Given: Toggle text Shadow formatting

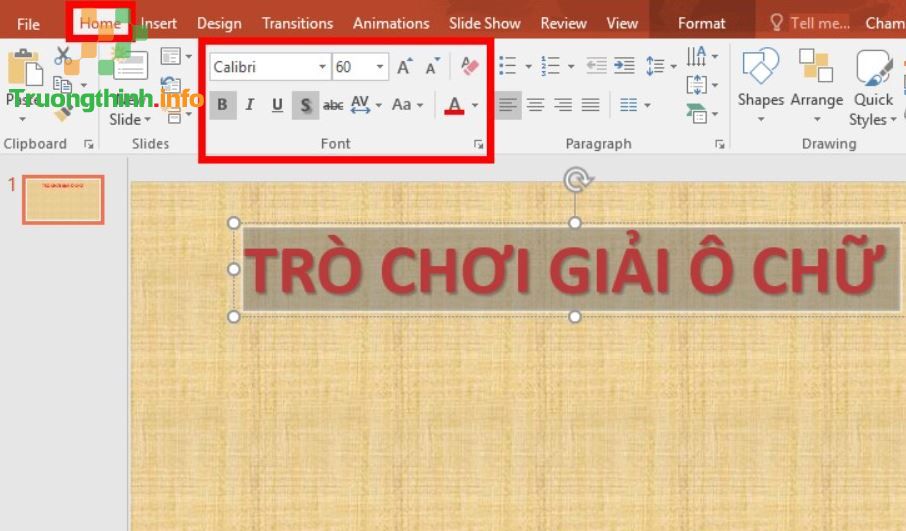Looking at the screenshot, I should (x=306, y=105).
